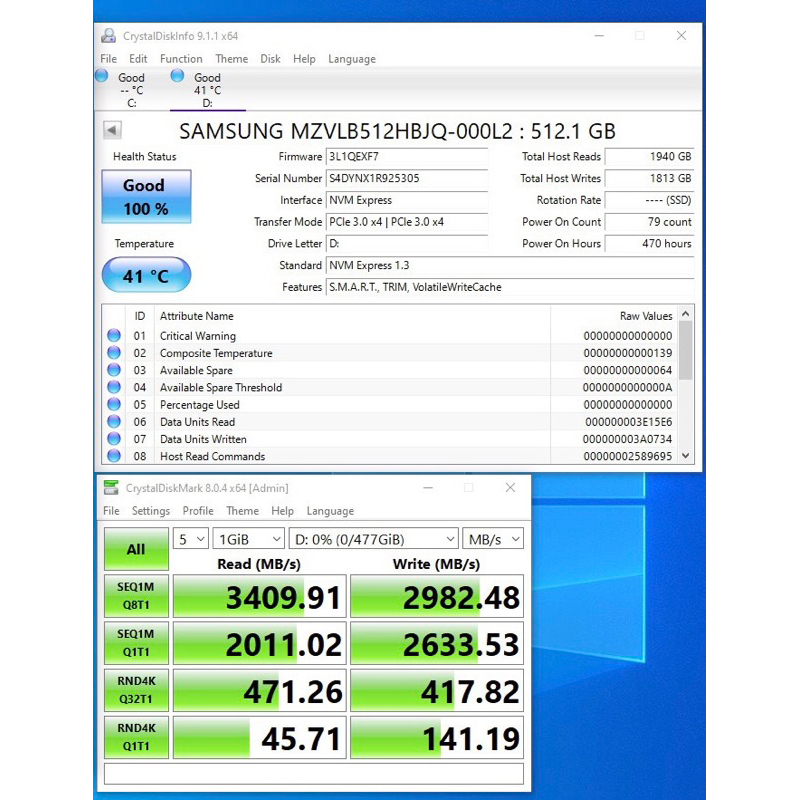Click the blue dot beside Host Read Commands
Screen dimensions: 800x800
tap(113, 456)
